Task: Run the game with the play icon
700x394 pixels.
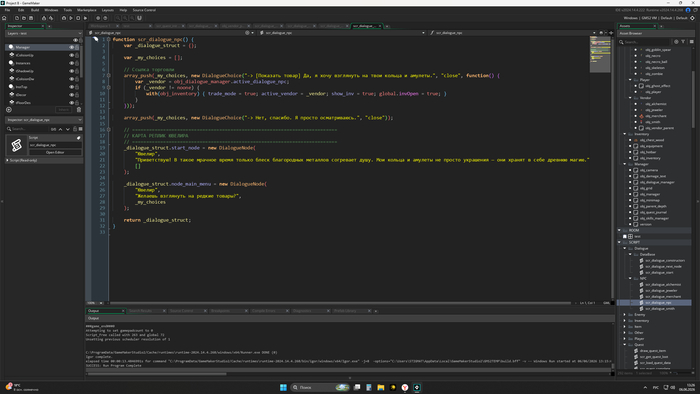Action: tap(71, 18)
